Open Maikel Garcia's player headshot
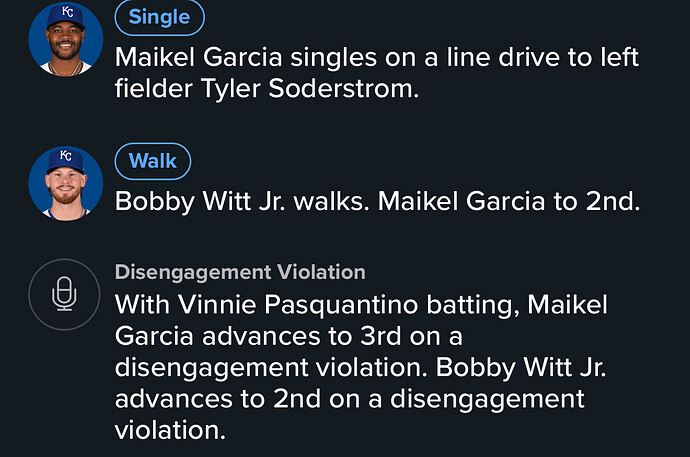Screen dimensions: 690x457 [66, 39]
